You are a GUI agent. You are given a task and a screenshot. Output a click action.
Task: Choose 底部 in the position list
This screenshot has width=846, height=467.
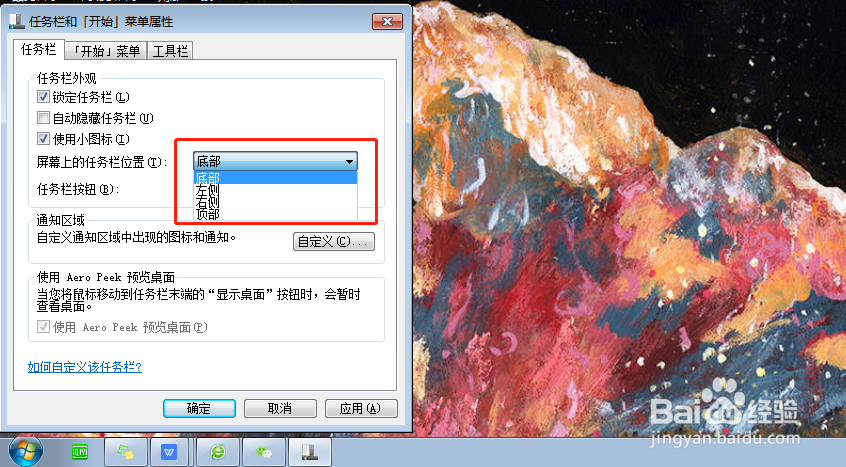(275, 178)
